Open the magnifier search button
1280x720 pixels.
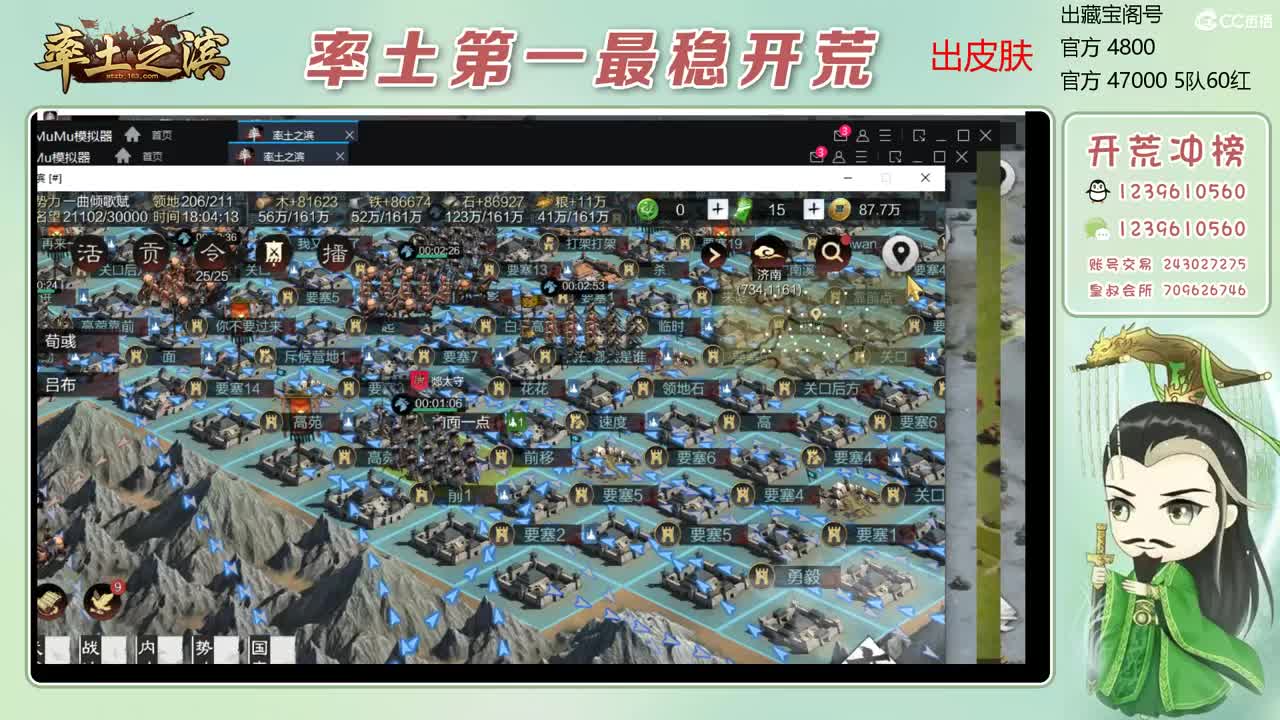[832, 254]
